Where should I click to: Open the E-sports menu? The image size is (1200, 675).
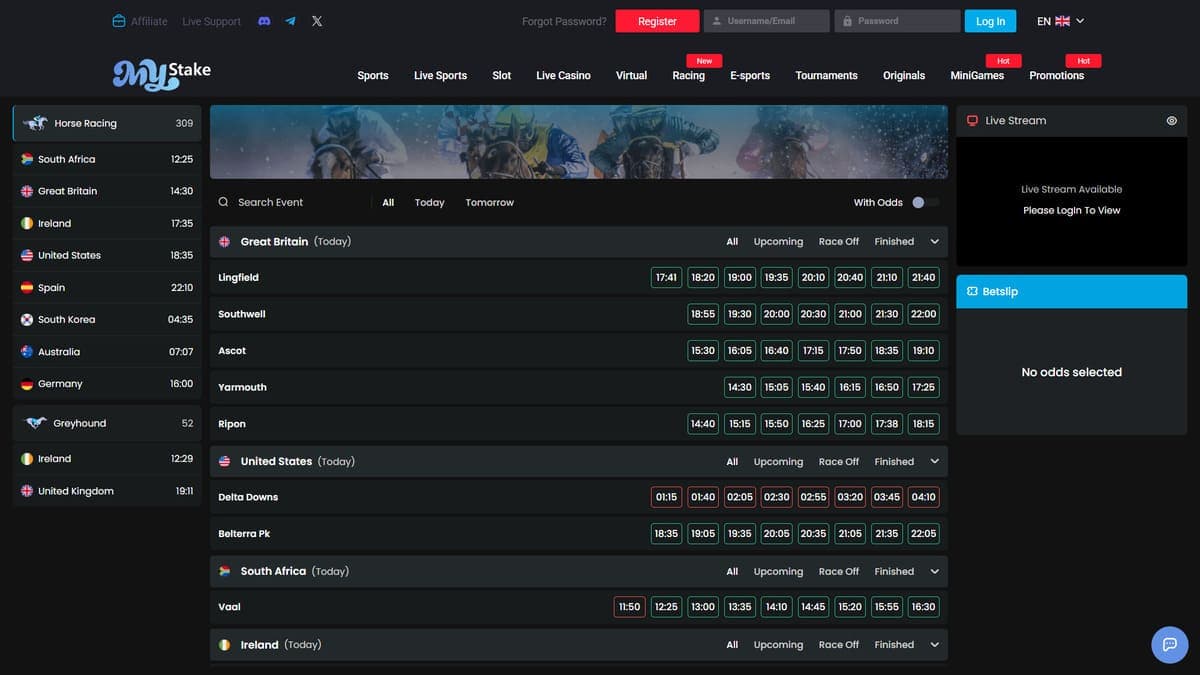[750, 75]
